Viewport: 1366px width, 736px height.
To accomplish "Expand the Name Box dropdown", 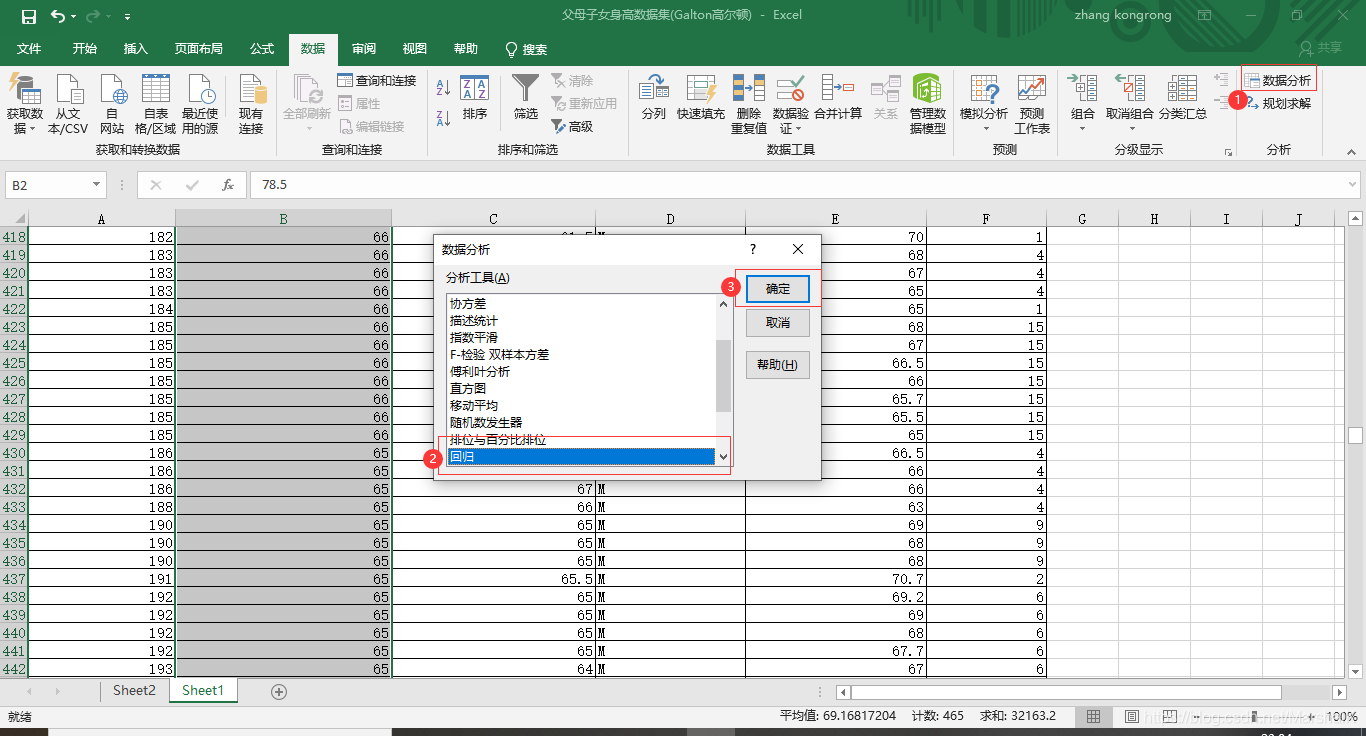I will pyautogui.click(x=97, y=185).
